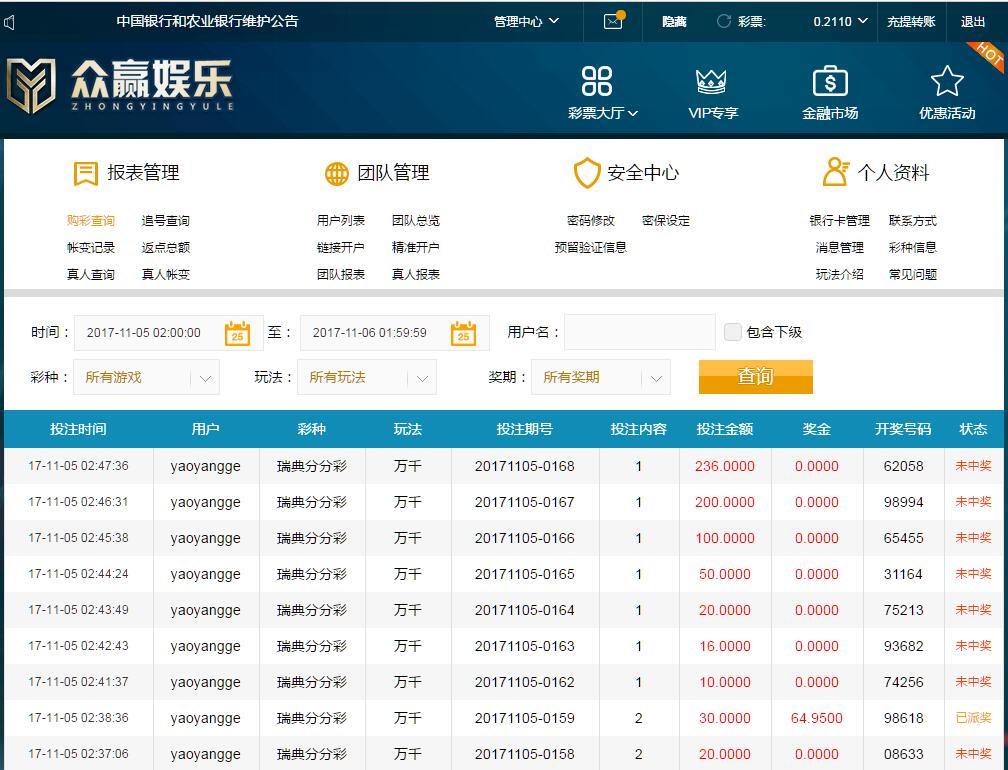The image size is (1008, 770).
Task: Select 追号查询 under 报表管理
Action: [165, 221]
